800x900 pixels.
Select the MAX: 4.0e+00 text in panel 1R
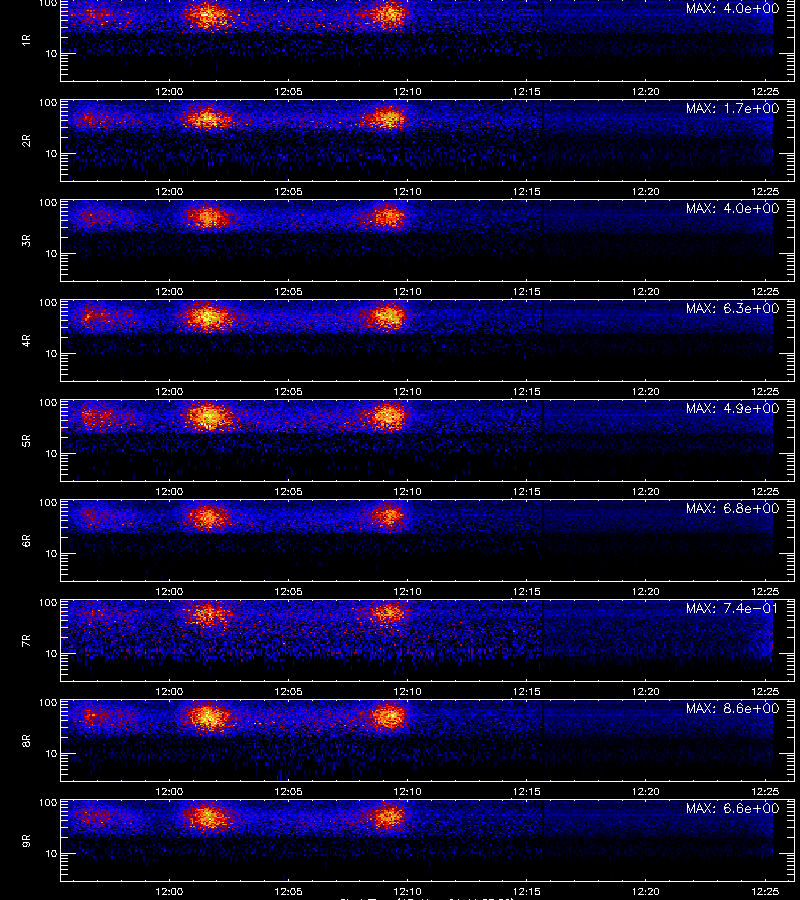tap(732, 9)
